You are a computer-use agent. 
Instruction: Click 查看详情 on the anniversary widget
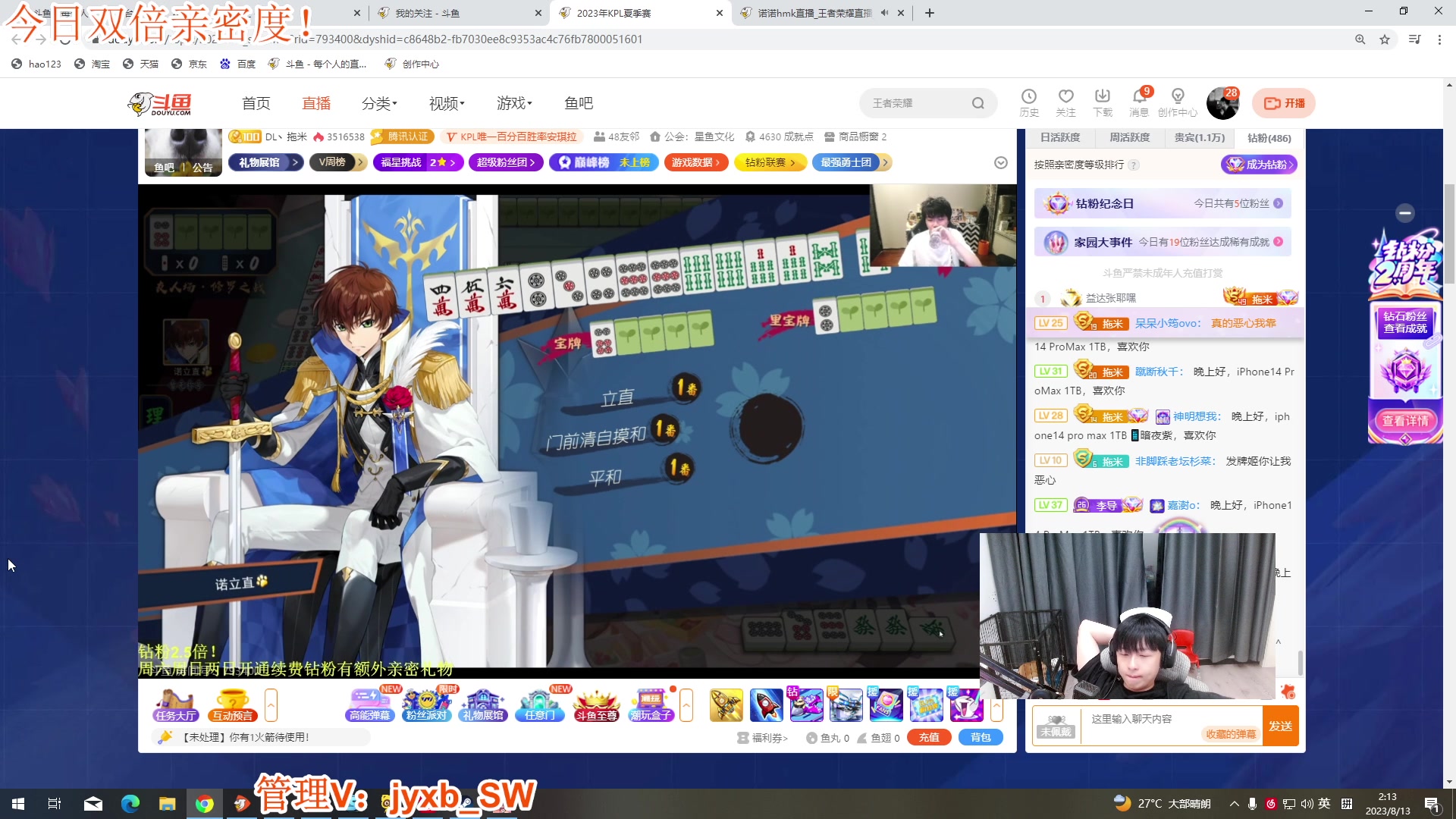click(1404, 421)
